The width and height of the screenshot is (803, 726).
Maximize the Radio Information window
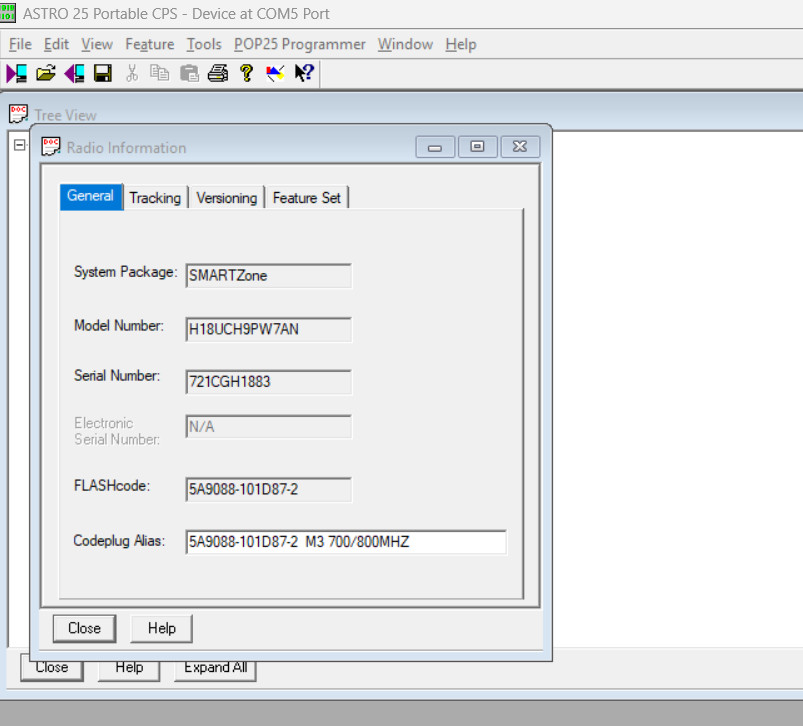(477, 147)
